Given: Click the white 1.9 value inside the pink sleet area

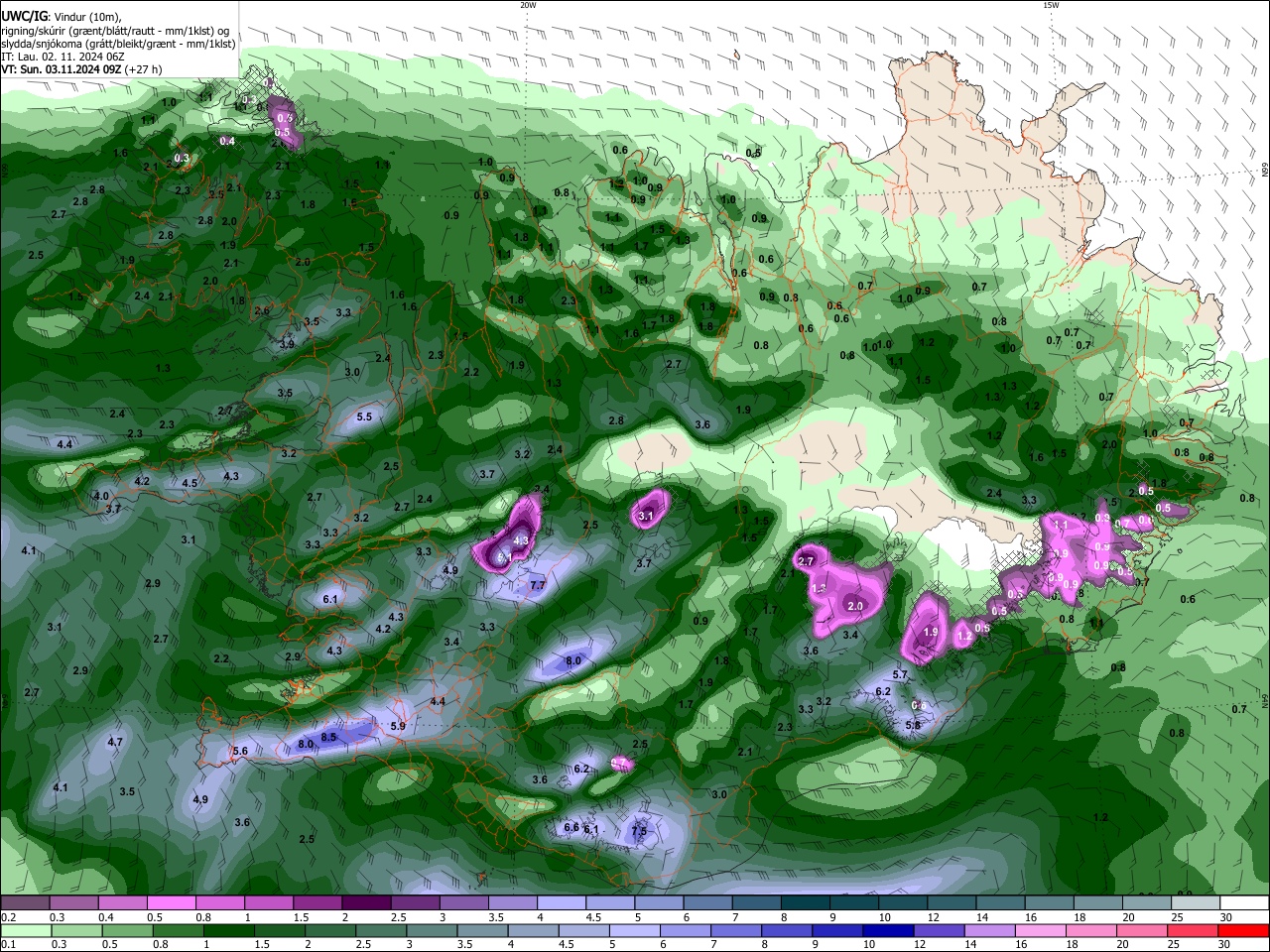Looking at the screenshot, I should [931, 632].
